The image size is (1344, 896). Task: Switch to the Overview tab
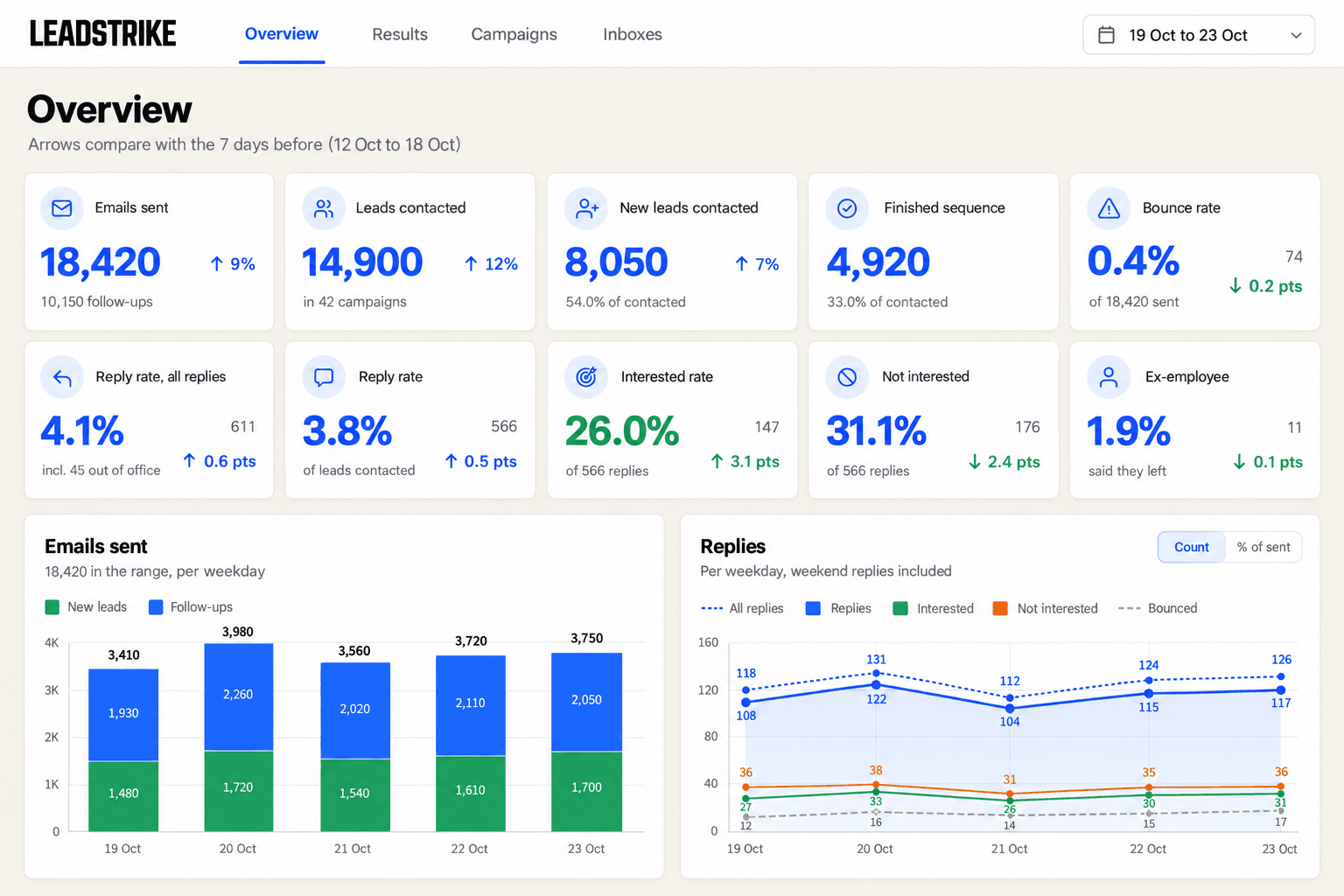pyautogui.click(x=282, y=34)
